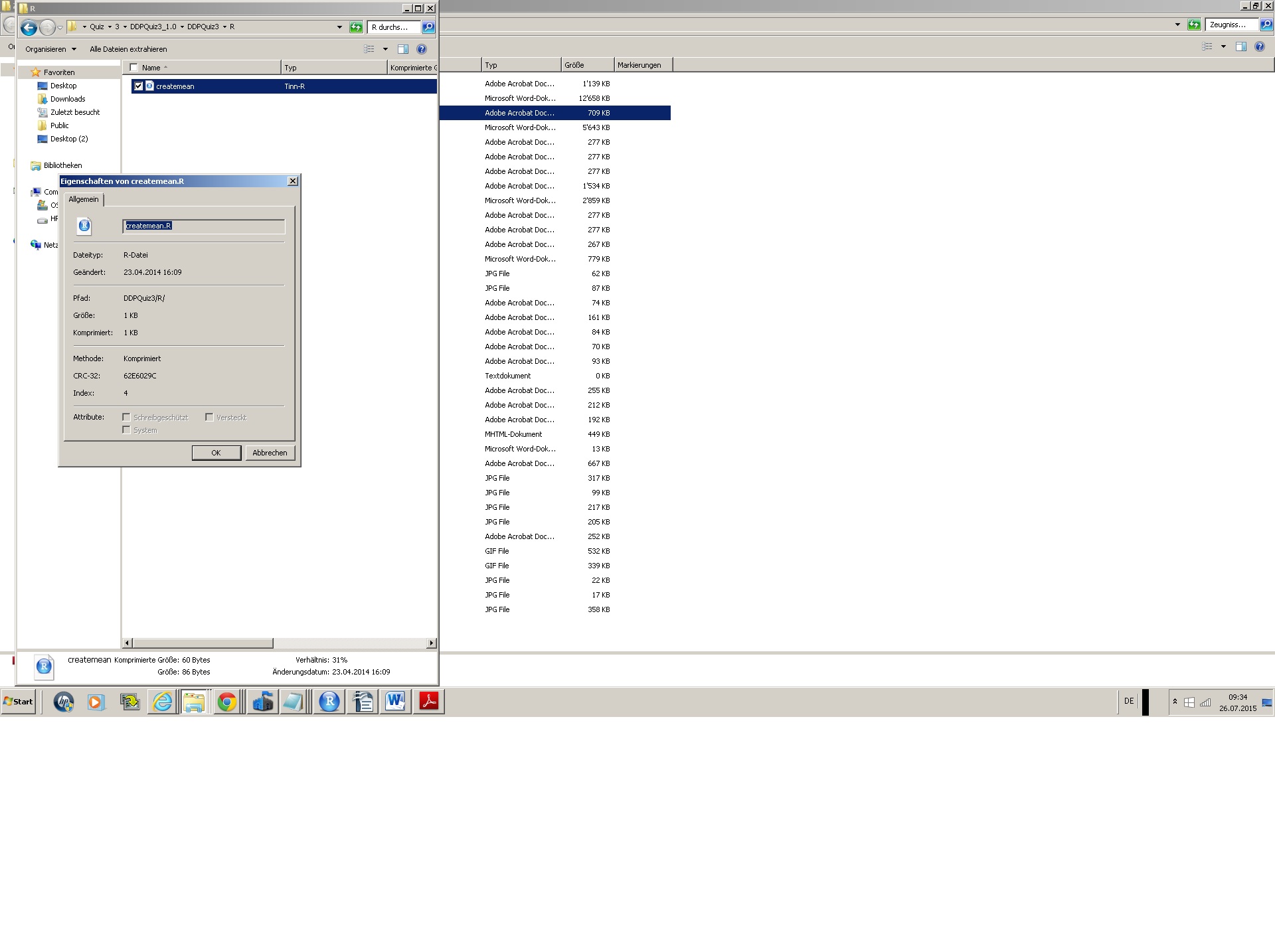1275x952 pixels.
Task: Open Explorer help question mark icon
Action: (421, 49)
